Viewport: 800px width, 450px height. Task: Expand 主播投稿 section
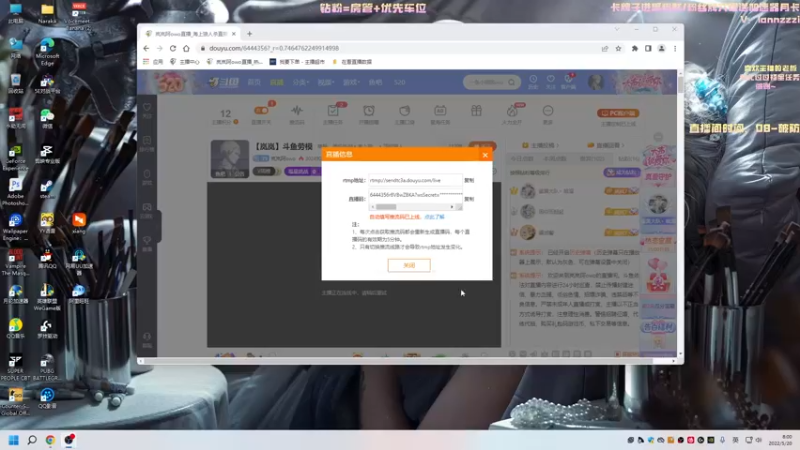(x=540, y=145)
